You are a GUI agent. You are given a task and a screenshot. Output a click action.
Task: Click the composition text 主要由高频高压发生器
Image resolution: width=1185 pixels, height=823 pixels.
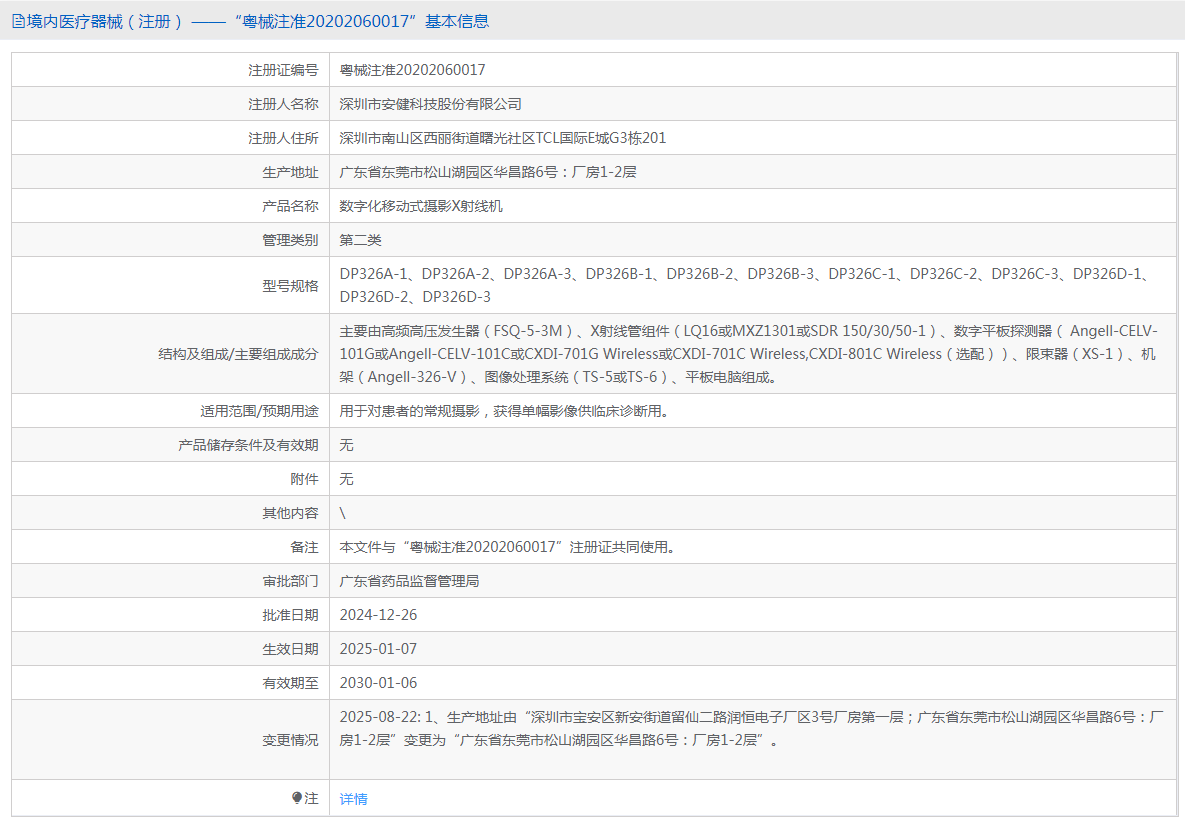point(748,354)
